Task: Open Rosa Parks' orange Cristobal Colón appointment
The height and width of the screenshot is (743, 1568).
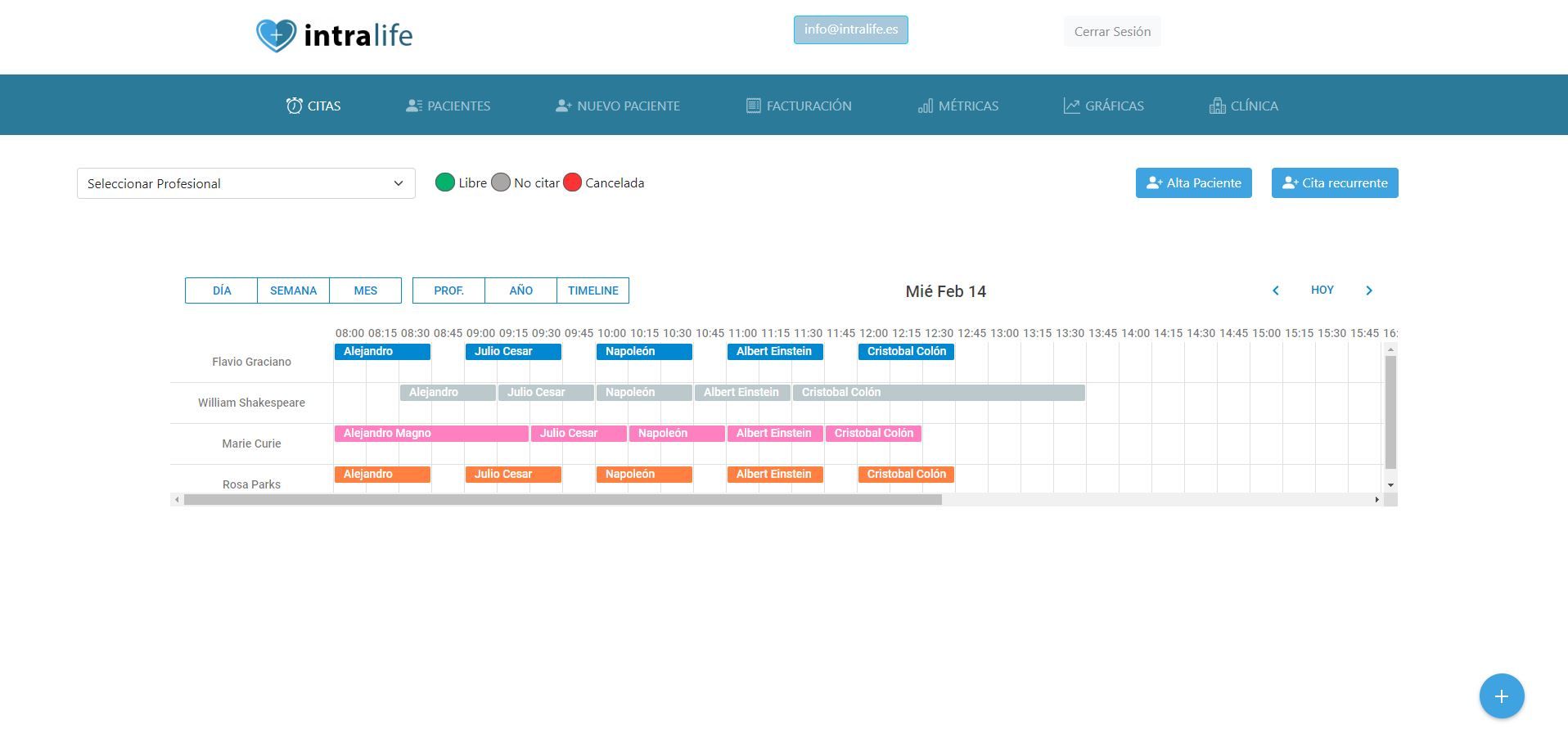Action: [906, 475]
